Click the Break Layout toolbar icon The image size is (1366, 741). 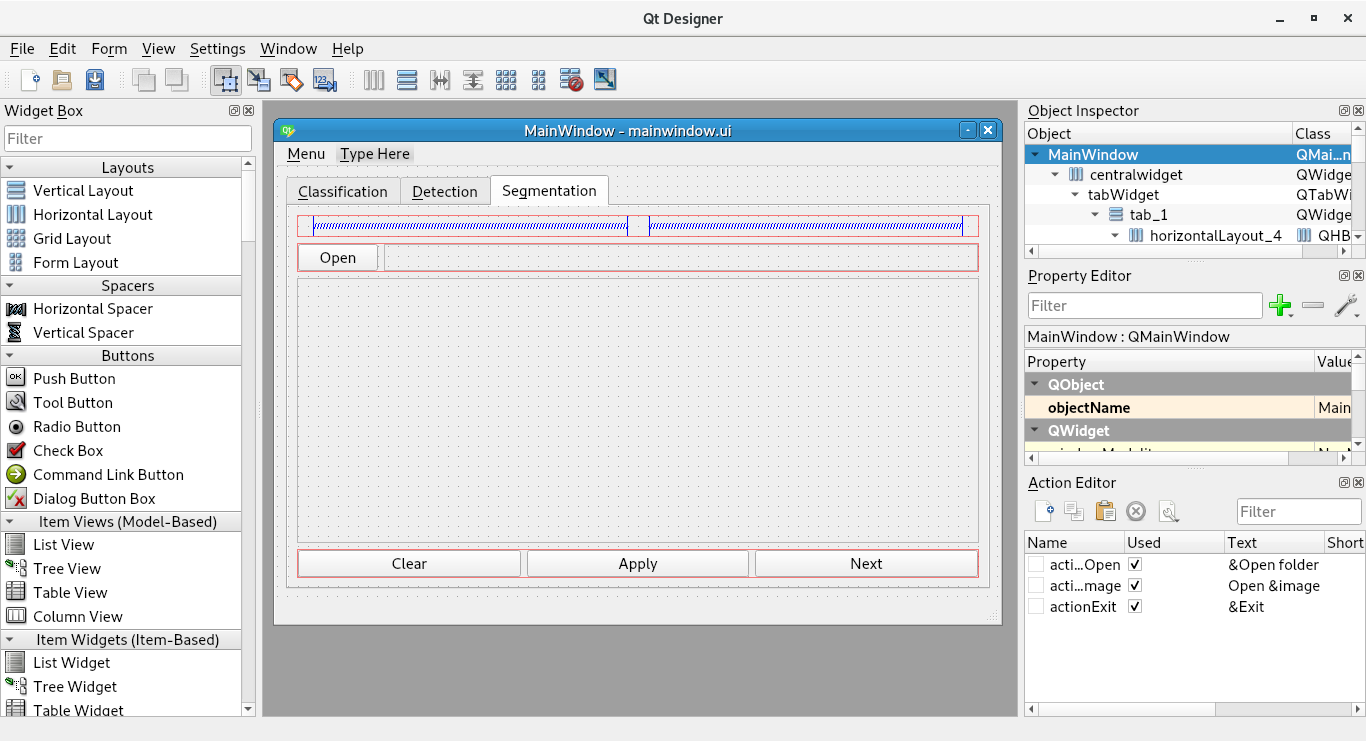tap(571, 80)
